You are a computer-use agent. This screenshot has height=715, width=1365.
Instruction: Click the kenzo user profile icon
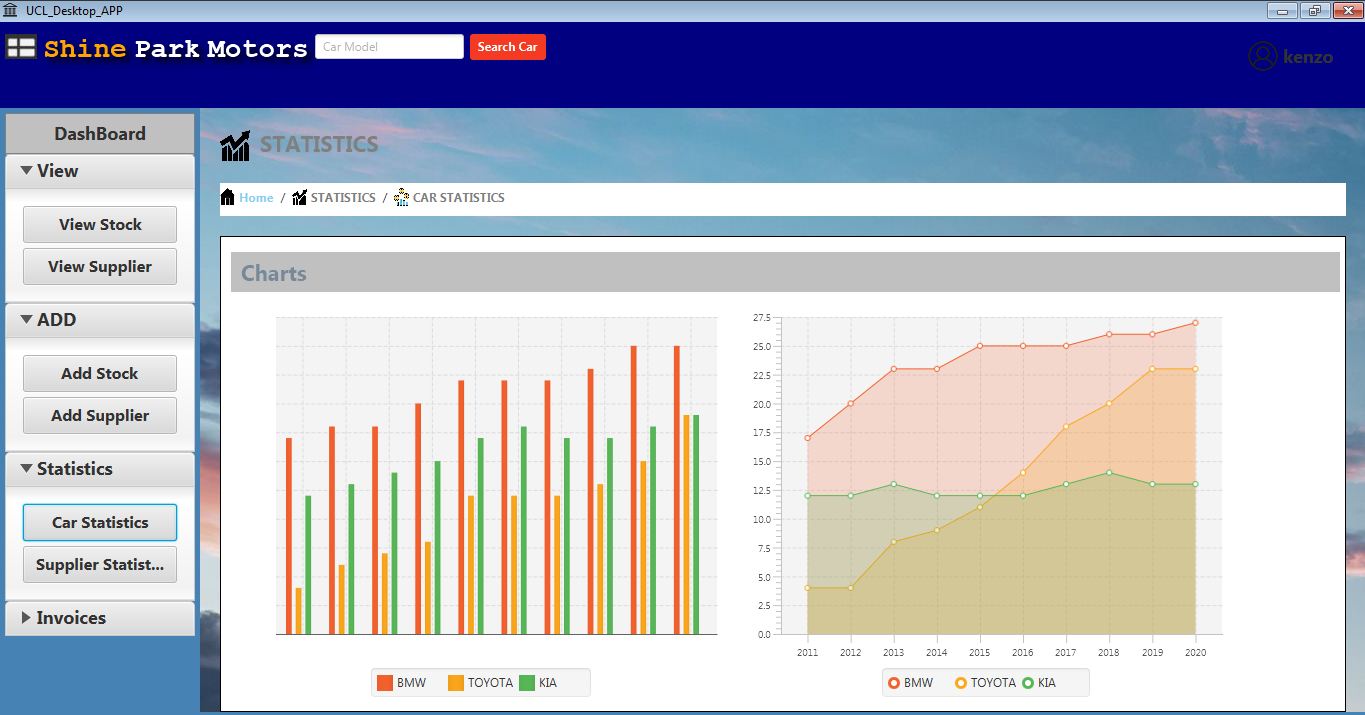click(x=1263, y=56)
